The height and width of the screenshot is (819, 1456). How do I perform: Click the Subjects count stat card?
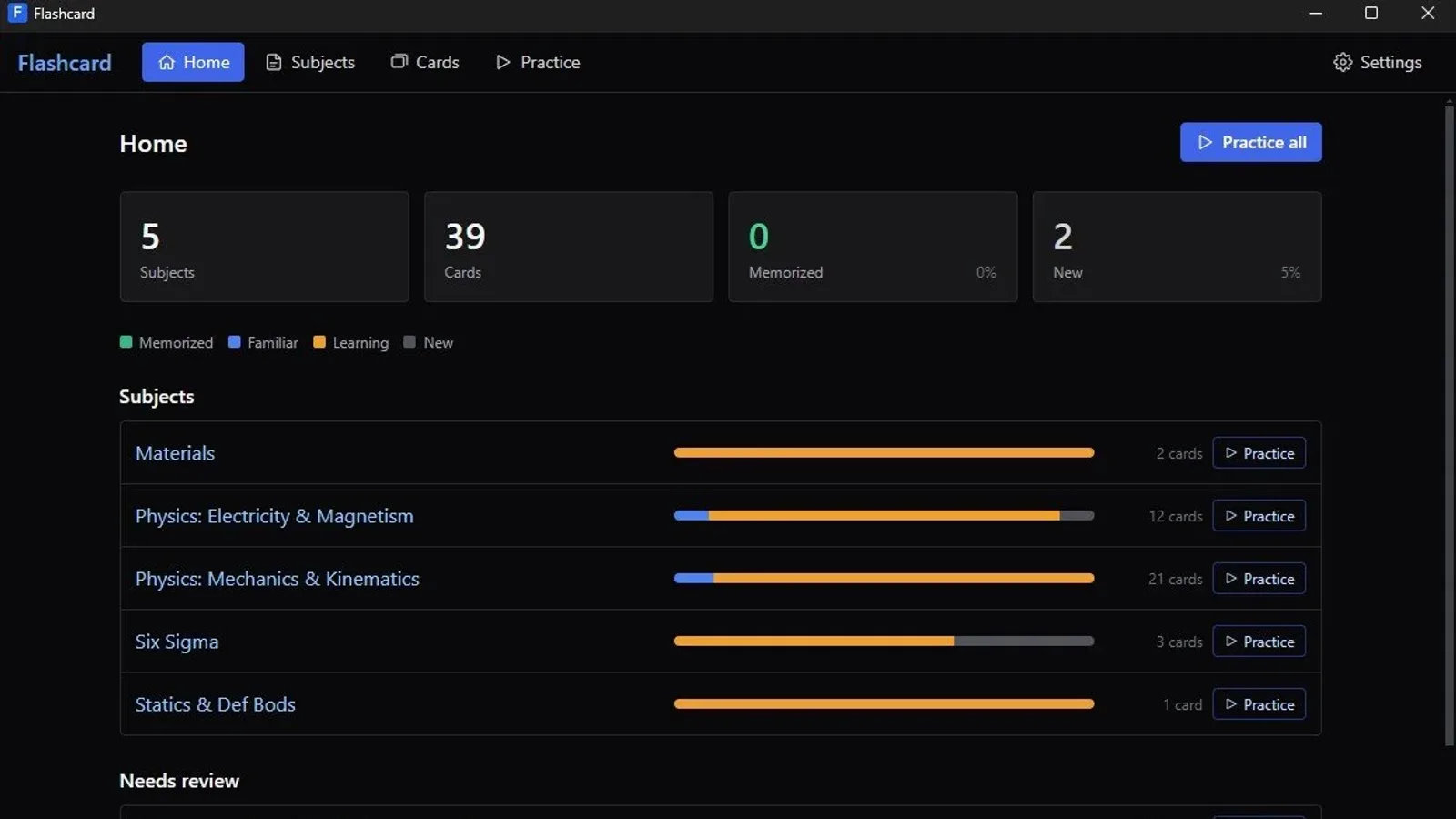(x=264, y=247)
